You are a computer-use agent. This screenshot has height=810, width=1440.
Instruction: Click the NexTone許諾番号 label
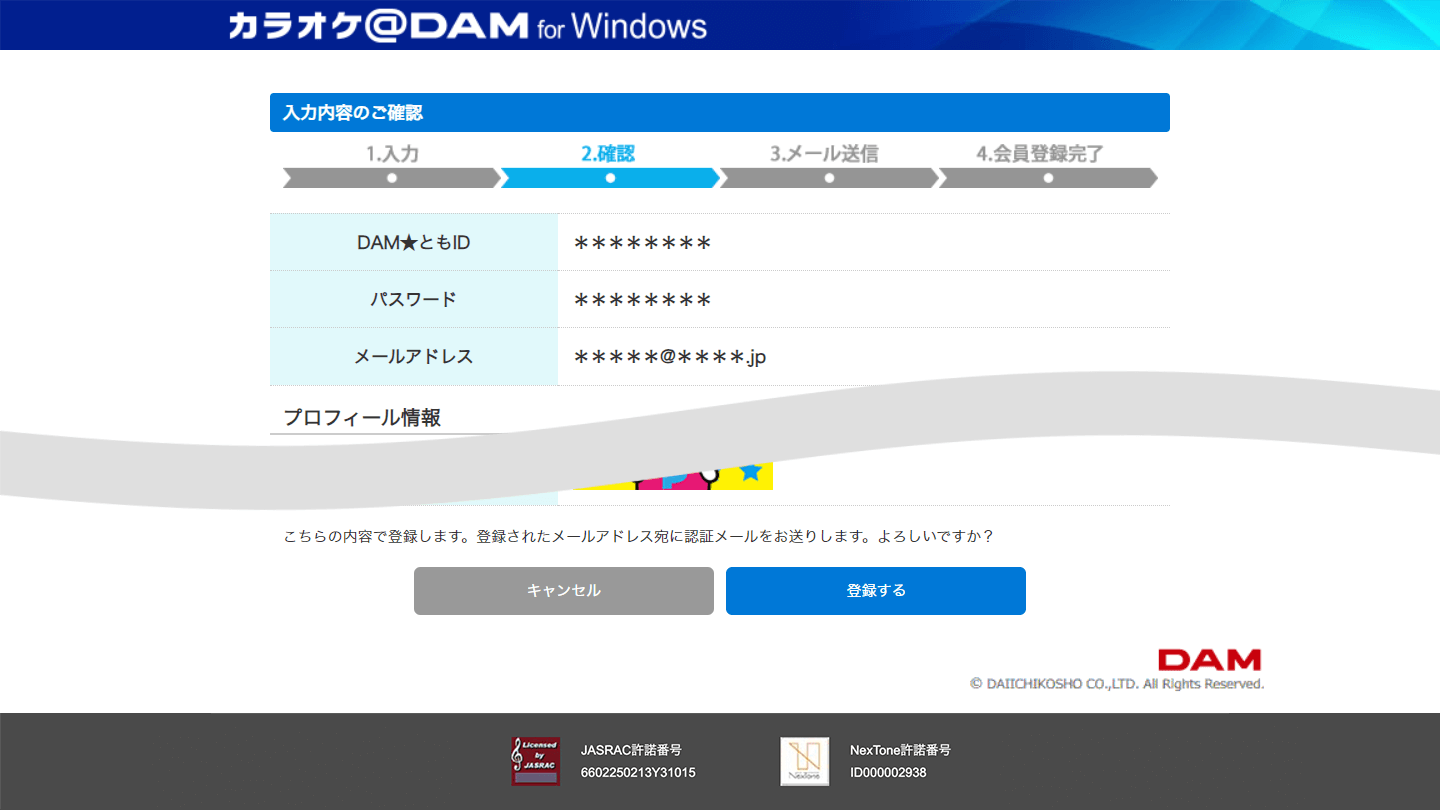pos(900,750)
